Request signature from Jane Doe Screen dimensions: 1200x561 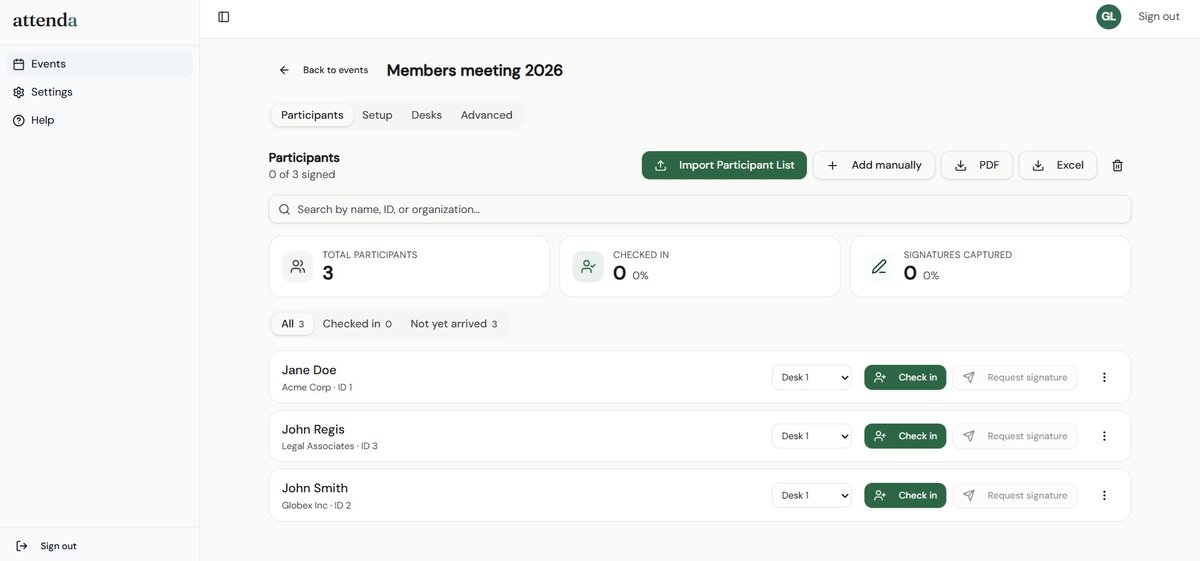pyautogui.click(x=1015, y=377)
